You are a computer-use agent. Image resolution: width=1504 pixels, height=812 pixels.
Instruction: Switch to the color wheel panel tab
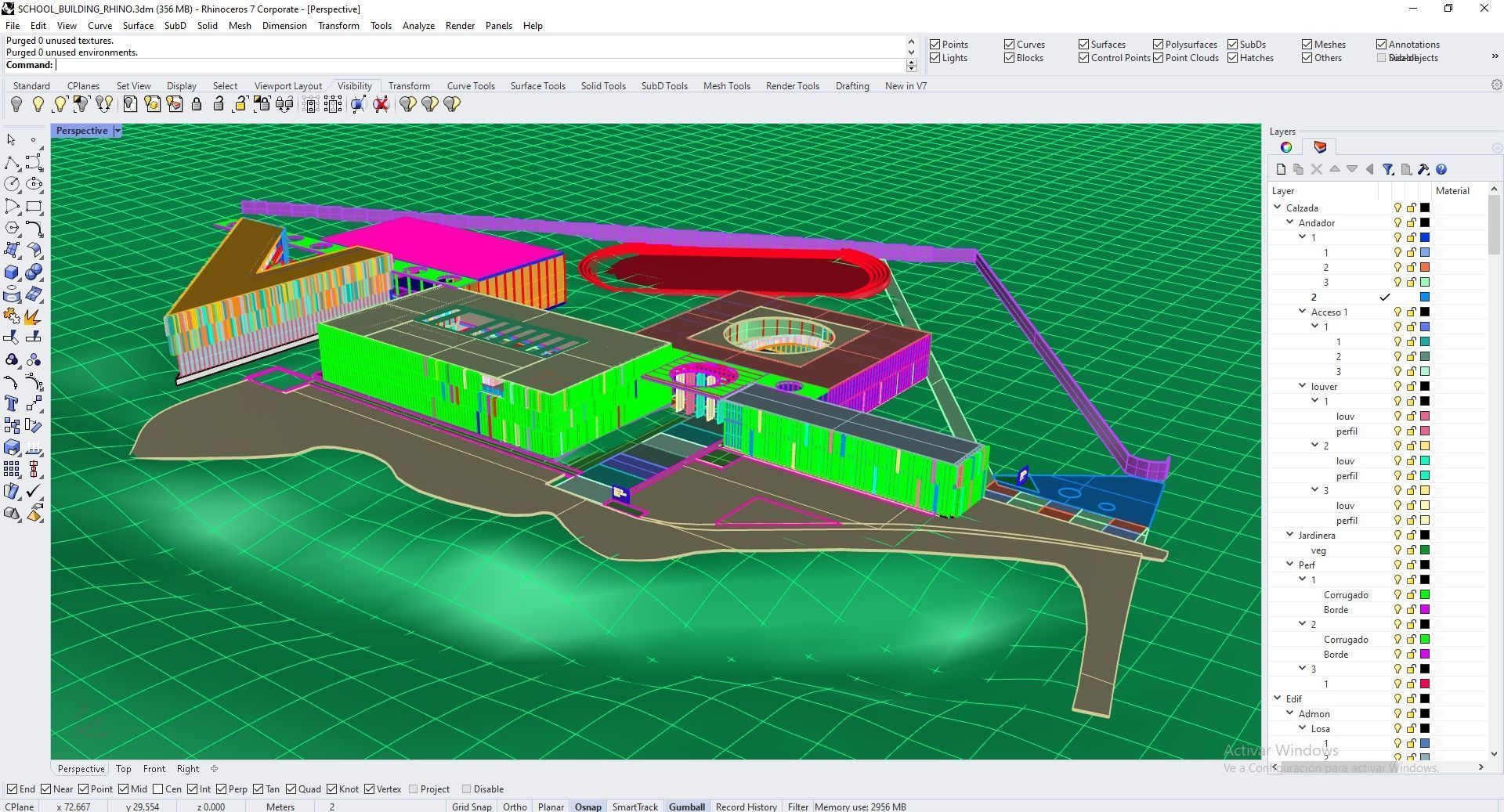point(1286,147)
